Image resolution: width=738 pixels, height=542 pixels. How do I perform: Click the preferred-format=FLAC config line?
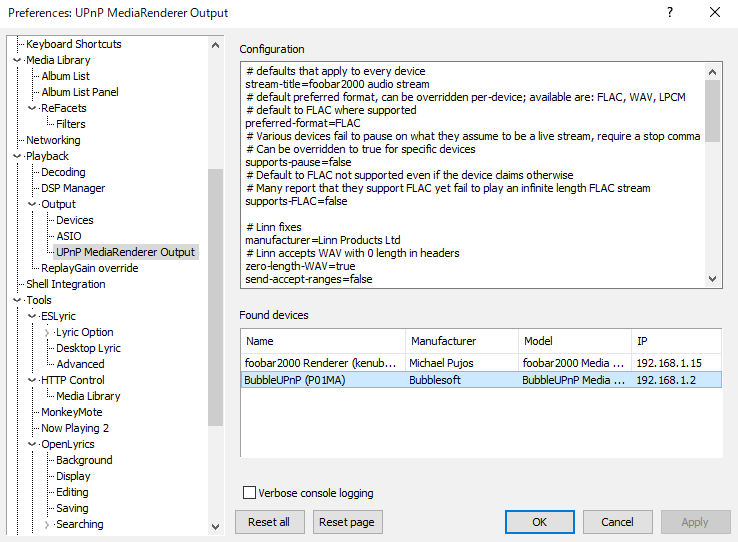pos(303,123)
